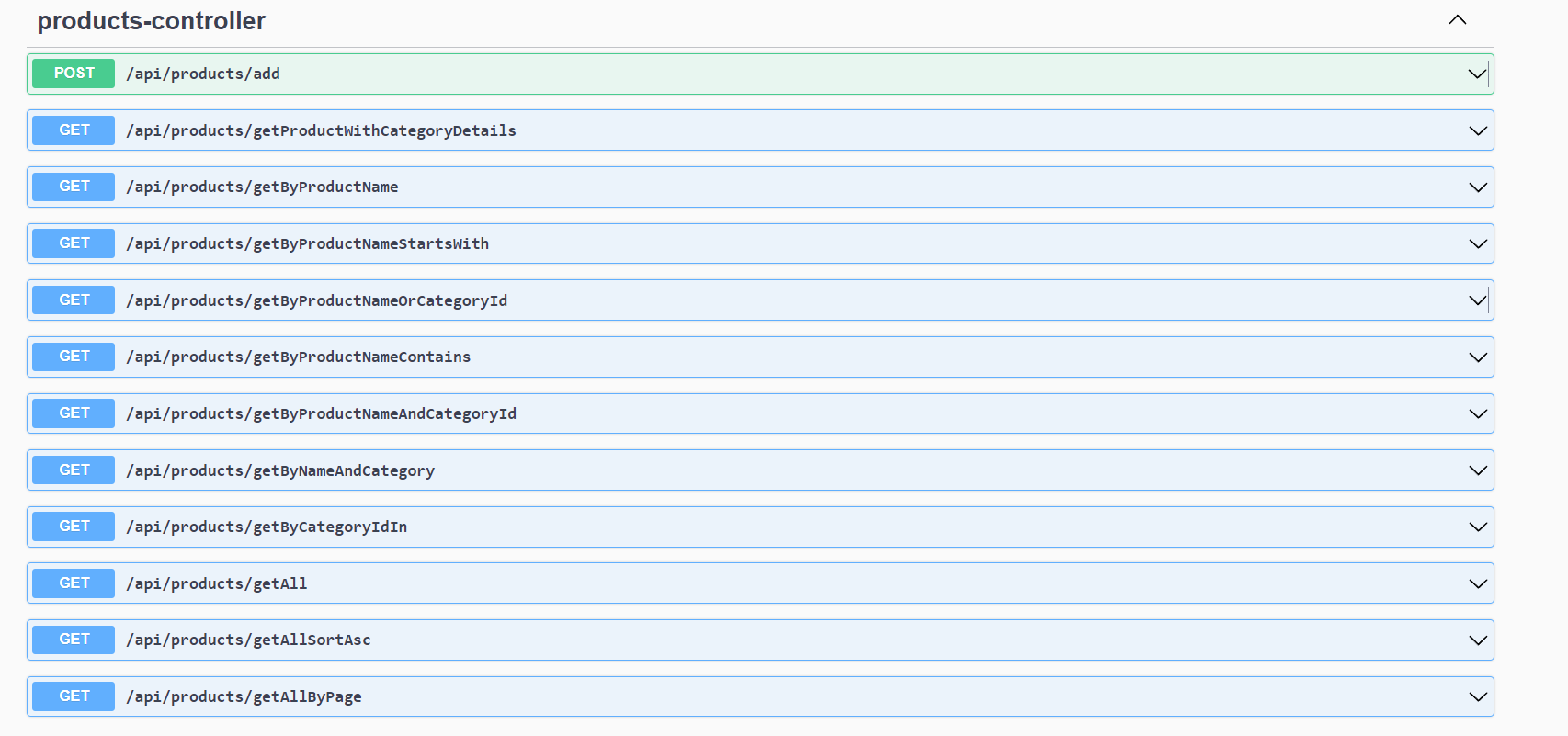The width and height of the screenshot is (1568, 736).
Task: Click GET badge of getAllSortAsc
Action: 74,640
